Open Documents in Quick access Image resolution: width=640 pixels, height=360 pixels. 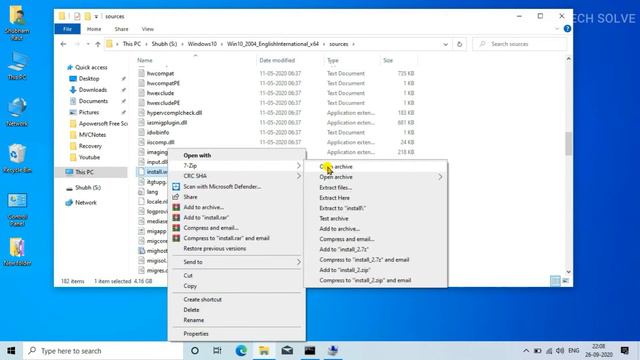[x=93, y=101]
